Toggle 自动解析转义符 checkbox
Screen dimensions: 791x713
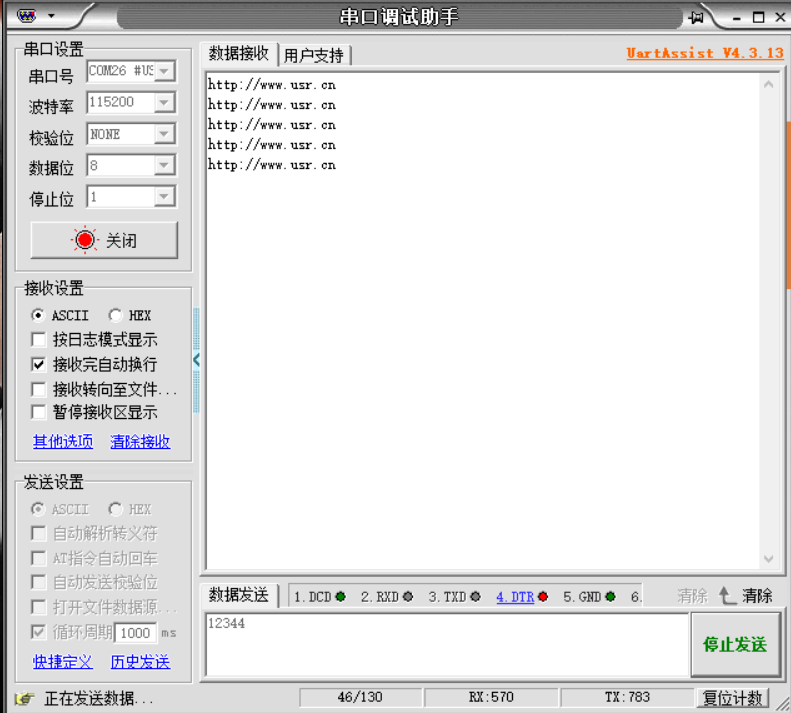tap(39, 533)
